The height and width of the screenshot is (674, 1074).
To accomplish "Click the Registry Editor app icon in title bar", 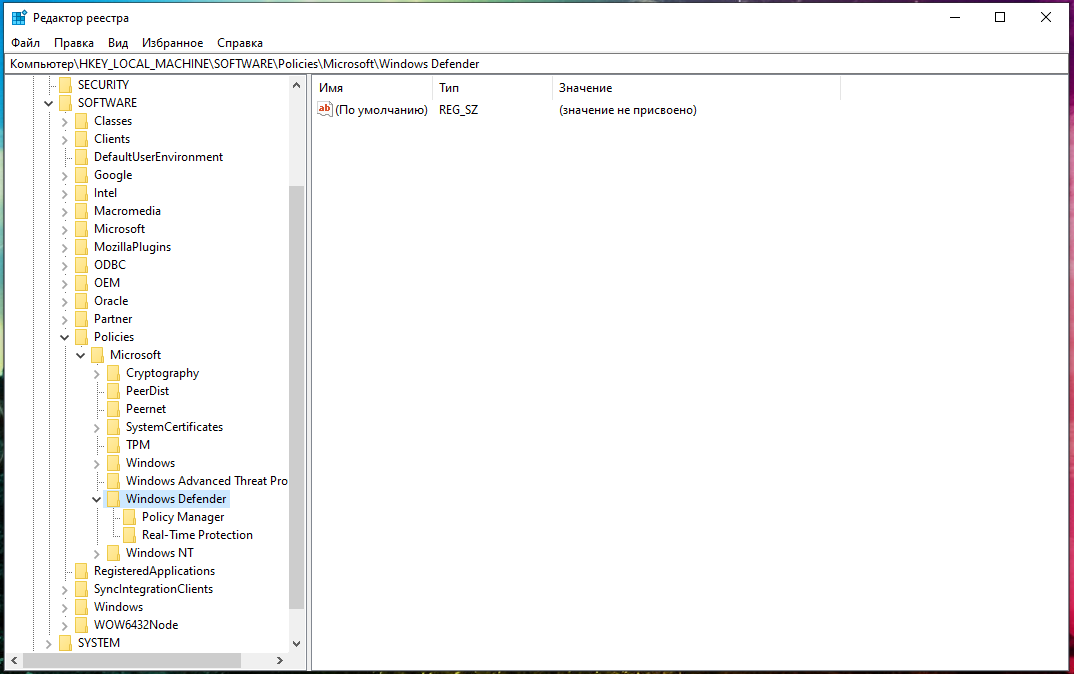I will click(18, 18).
